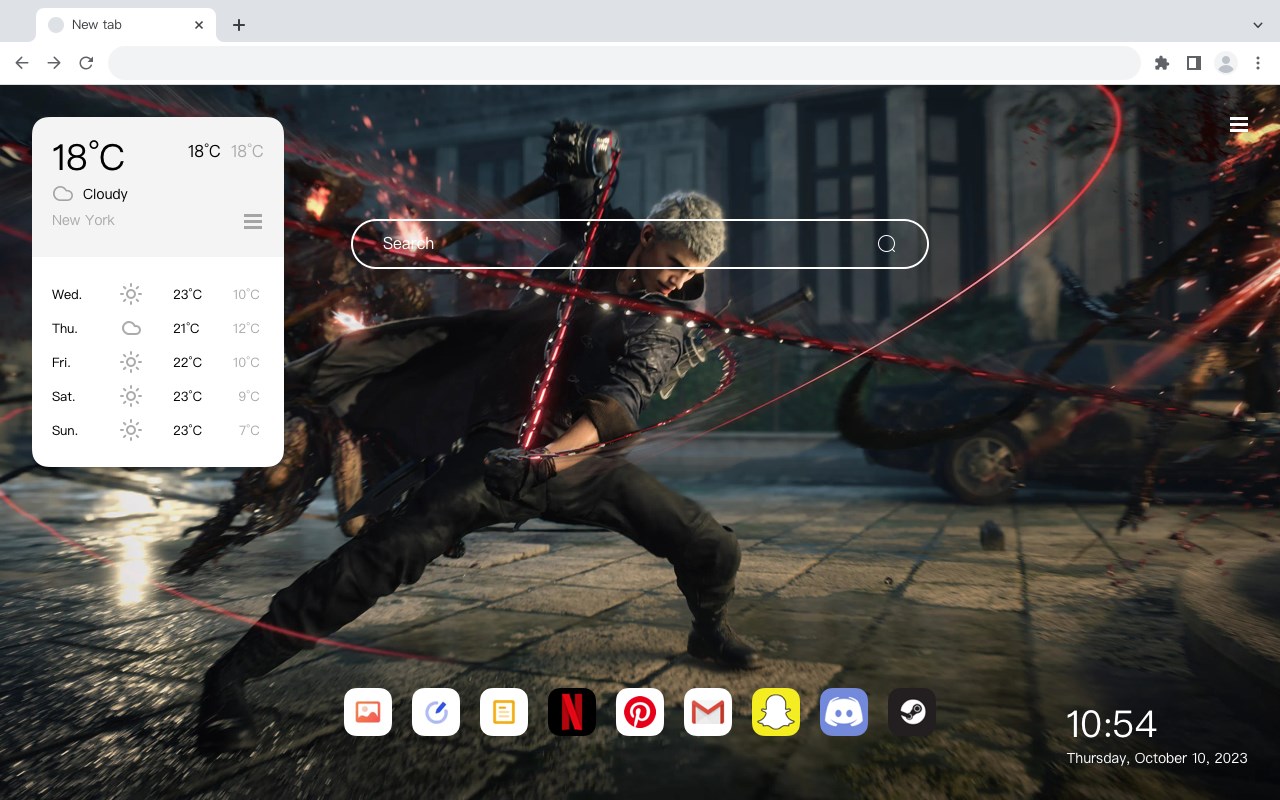Click the browser address bar

click(x=624, y=63)
